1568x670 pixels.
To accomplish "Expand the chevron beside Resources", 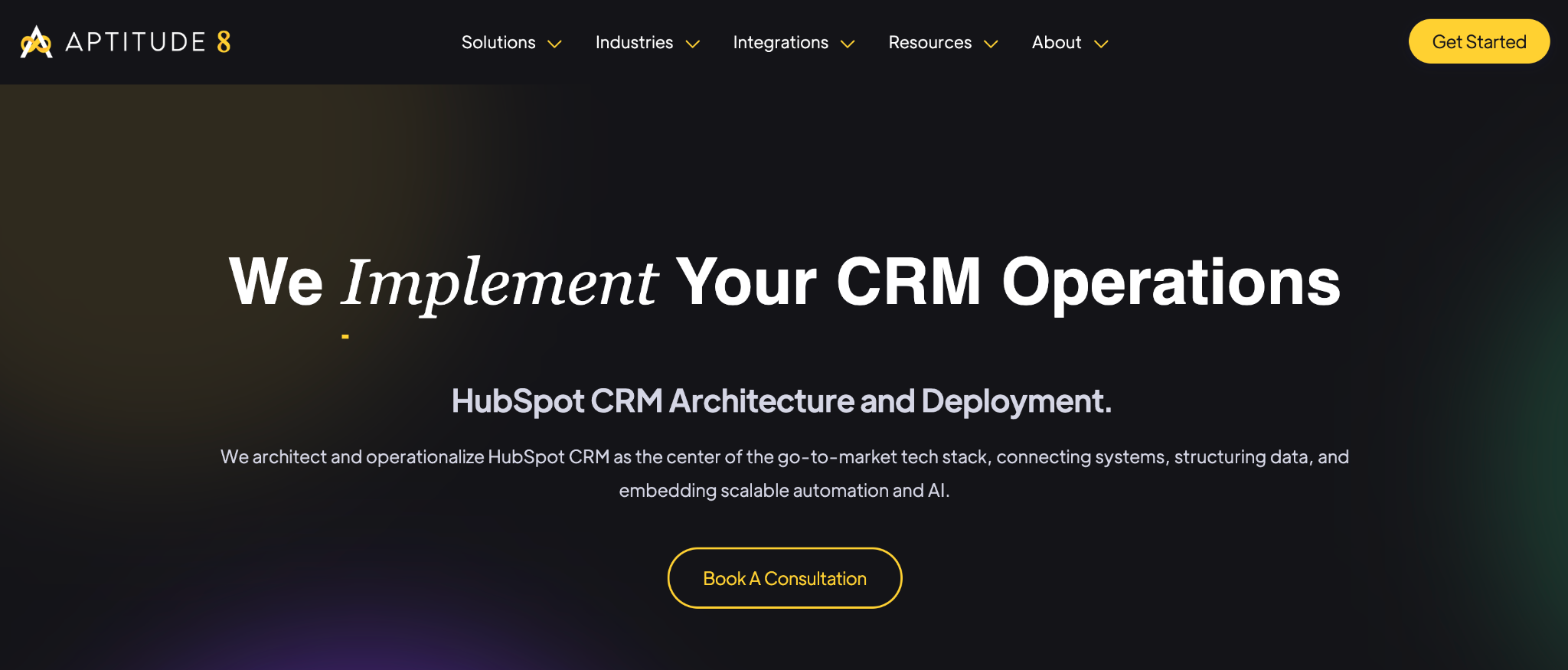I will [991, 44].
